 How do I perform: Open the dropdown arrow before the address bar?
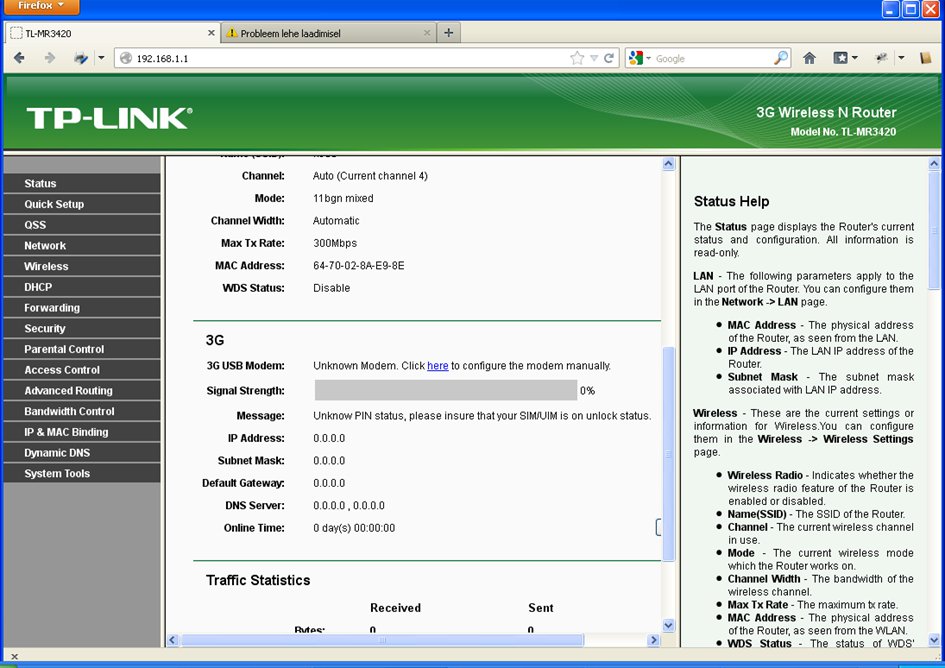point(101,58)
